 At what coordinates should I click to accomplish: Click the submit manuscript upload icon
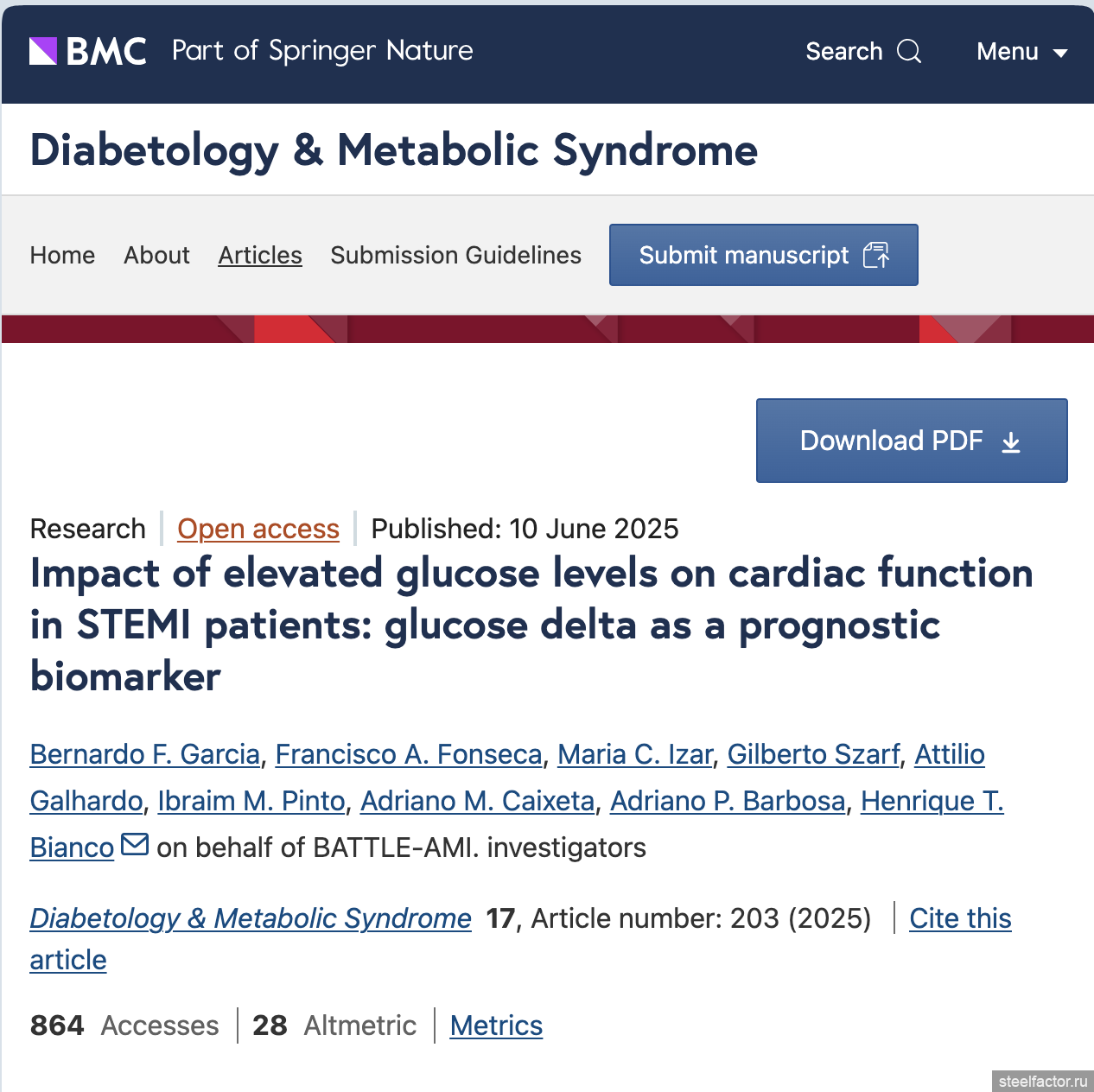coord(876,256)
